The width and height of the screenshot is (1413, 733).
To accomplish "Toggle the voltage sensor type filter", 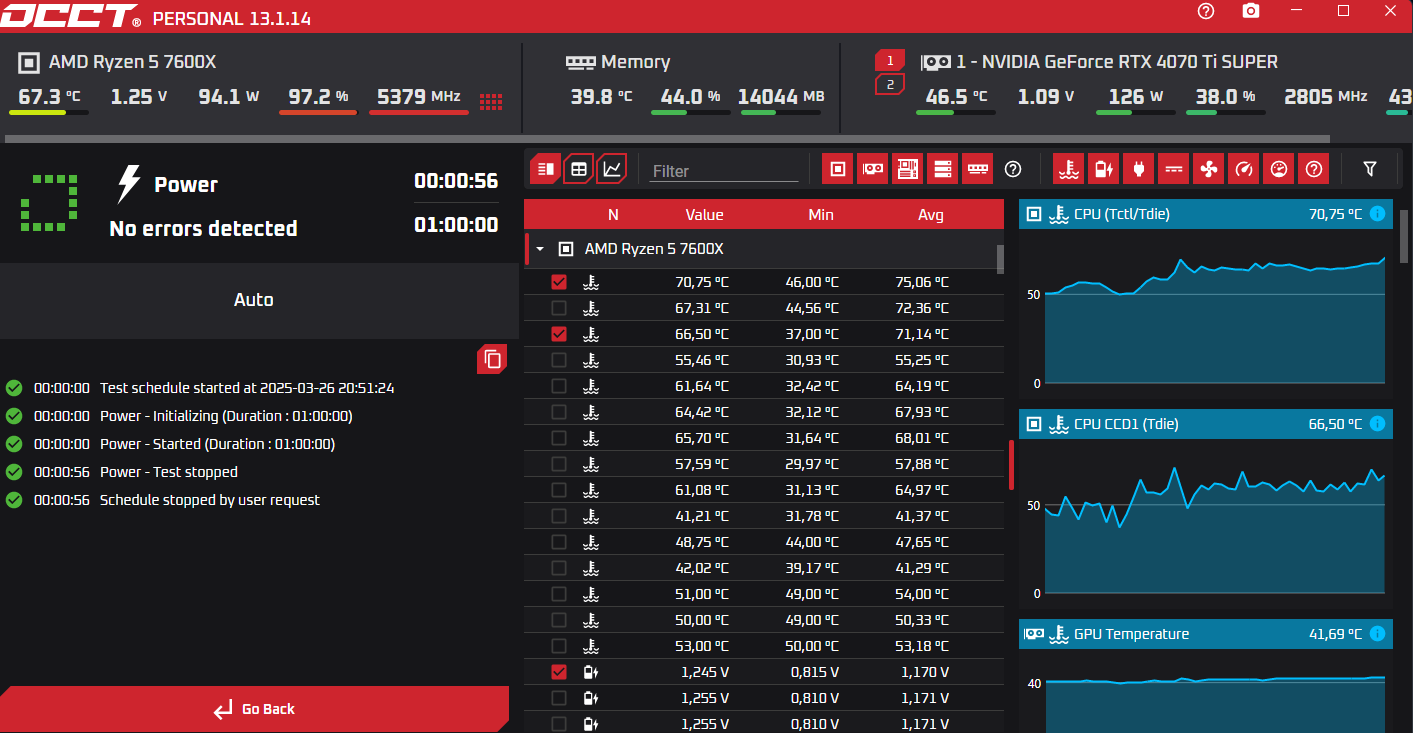I will 1103,169.
